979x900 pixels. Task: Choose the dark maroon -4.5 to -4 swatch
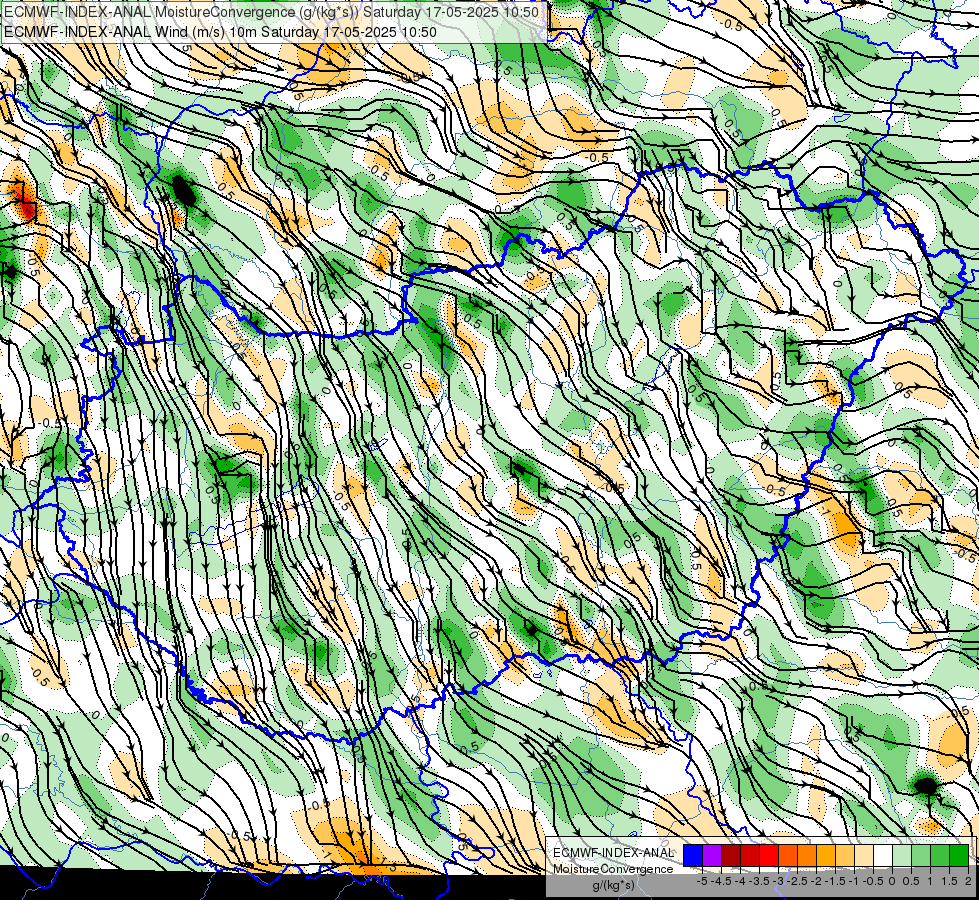[x=731, y=855]
